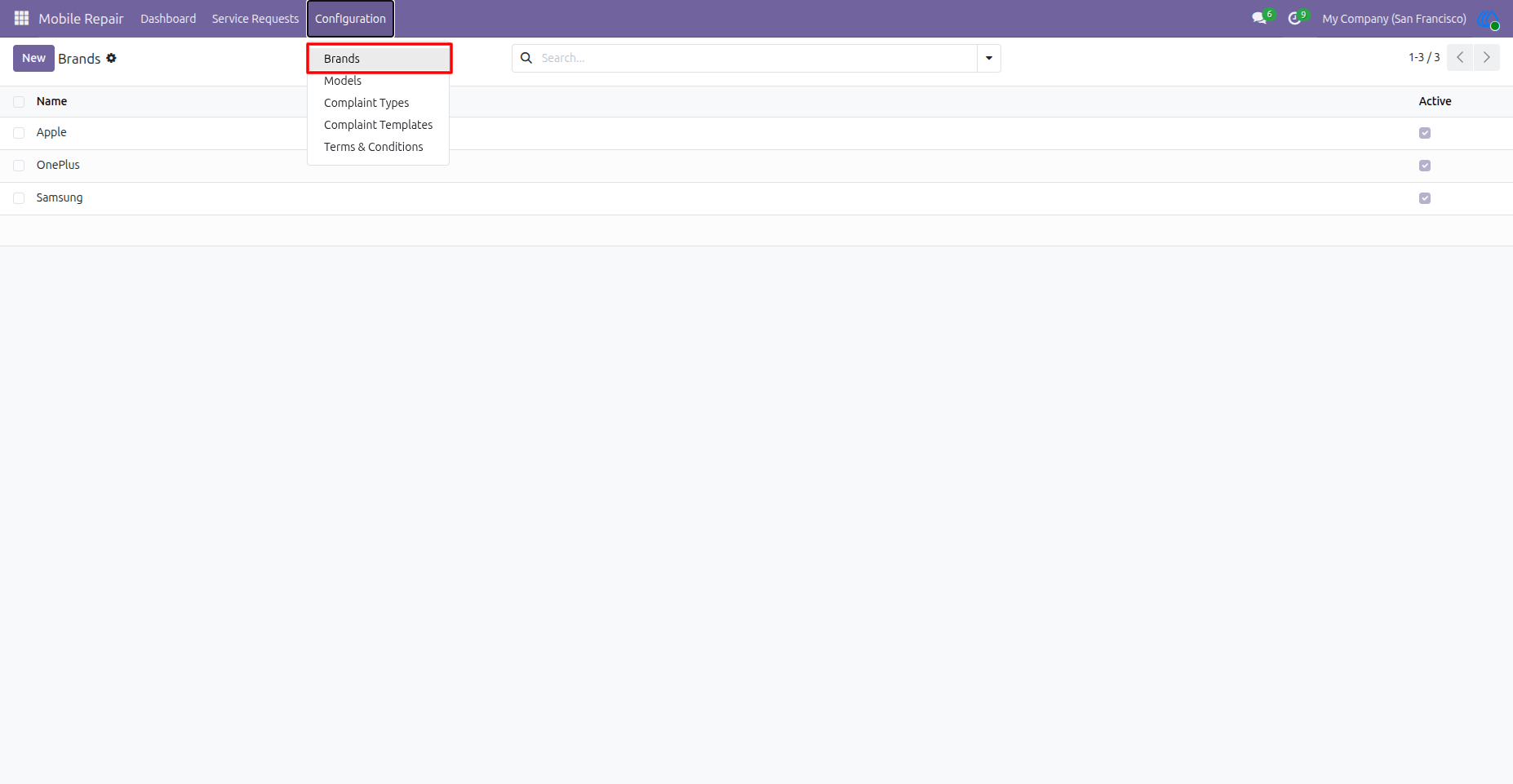1513x784 pixels.
Task: Click the 1-3 / 3 pager counter
Action: pyautogui.click(x=1424, y=57)
